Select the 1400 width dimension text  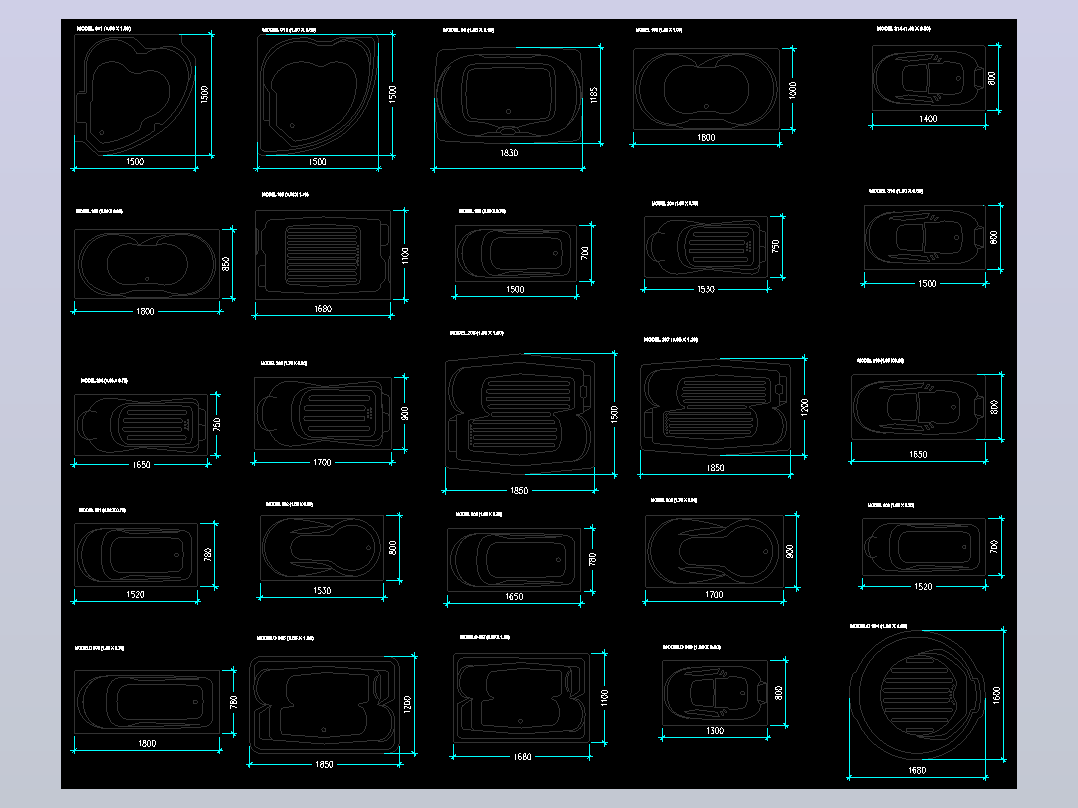(x=928, y=119)
